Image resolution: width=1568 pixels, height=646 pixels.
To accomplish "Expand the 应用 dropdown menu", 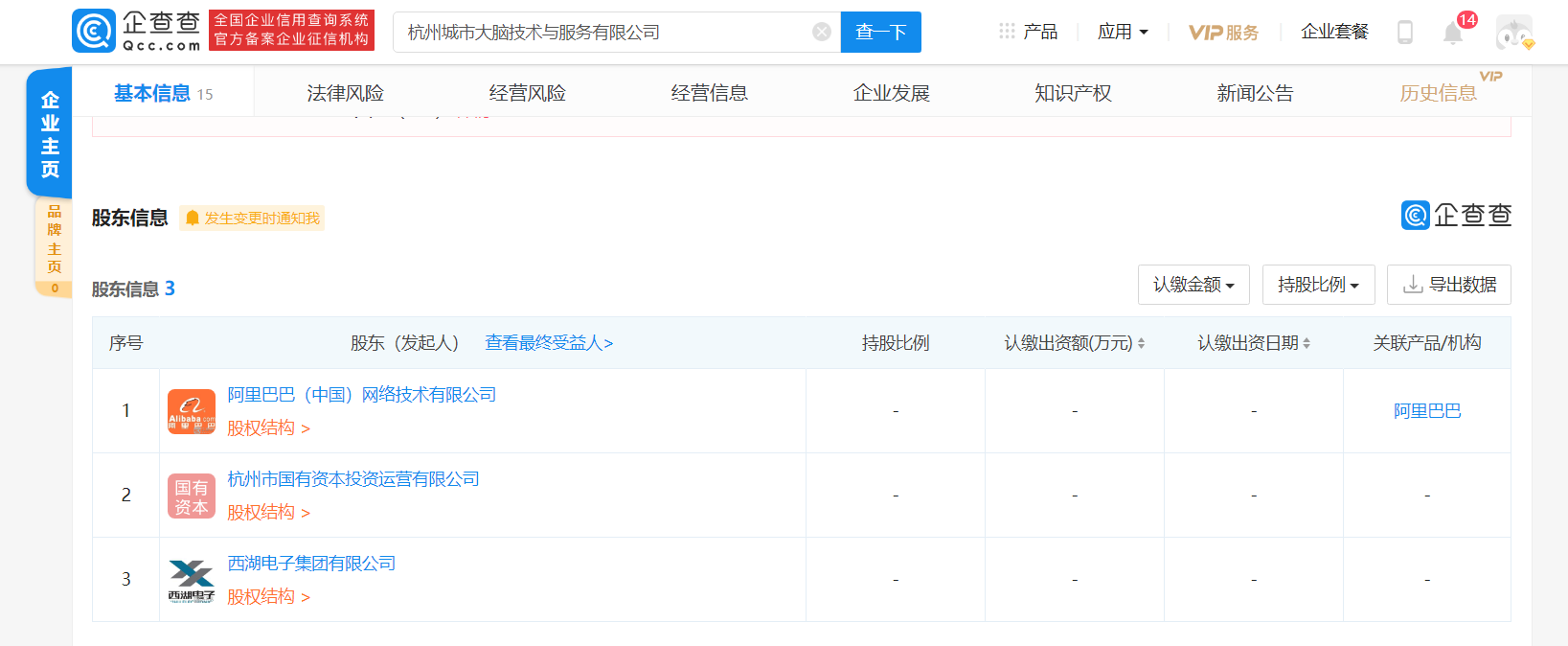I will [1123, 32].
